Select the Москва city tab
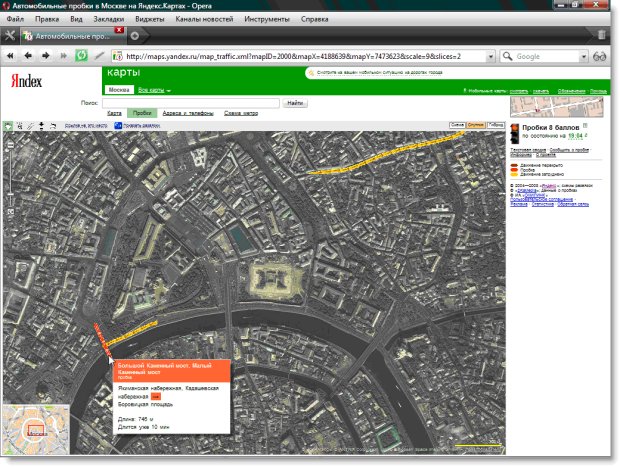620x467 pixels. [119, 90]
